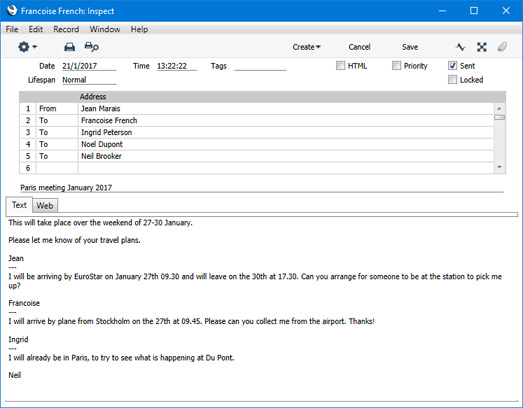
Task: Toggle the Locked checkbox
Action: coord(452,79)
